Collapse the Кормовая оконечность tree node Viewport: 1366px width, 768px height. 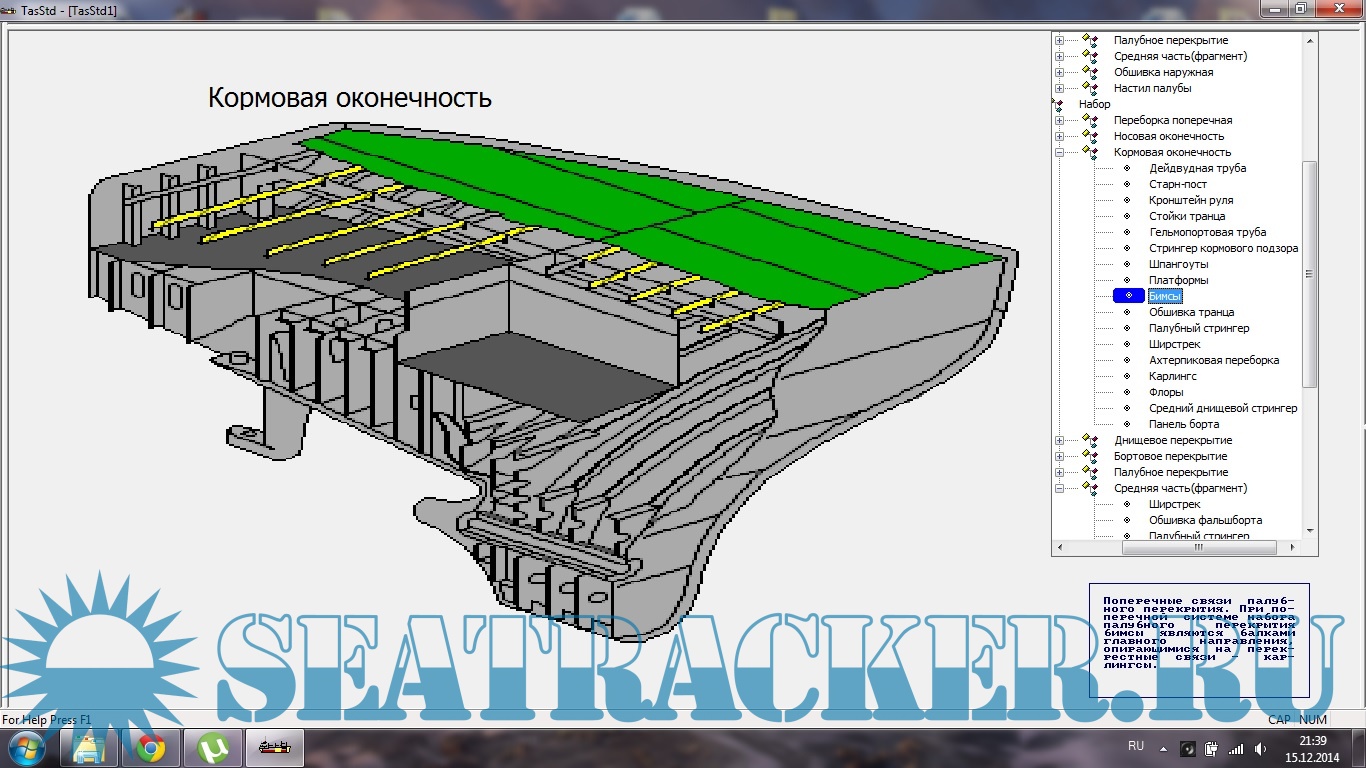(x=1060, y=152)
